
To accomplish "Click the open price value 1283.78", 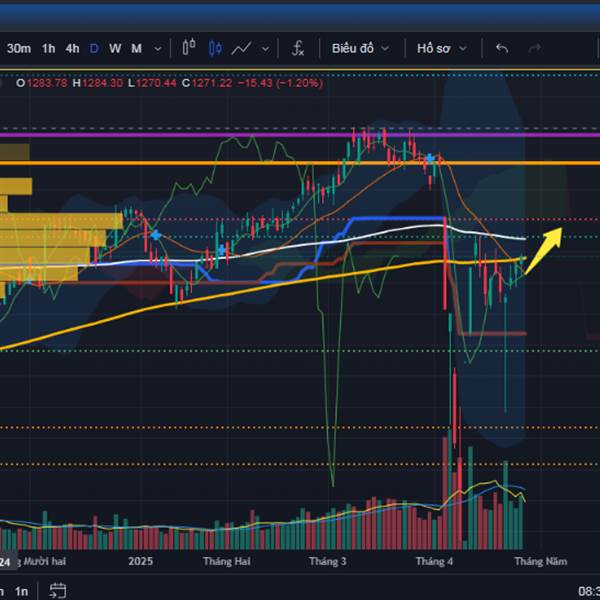I will click(x=47, y=83).
